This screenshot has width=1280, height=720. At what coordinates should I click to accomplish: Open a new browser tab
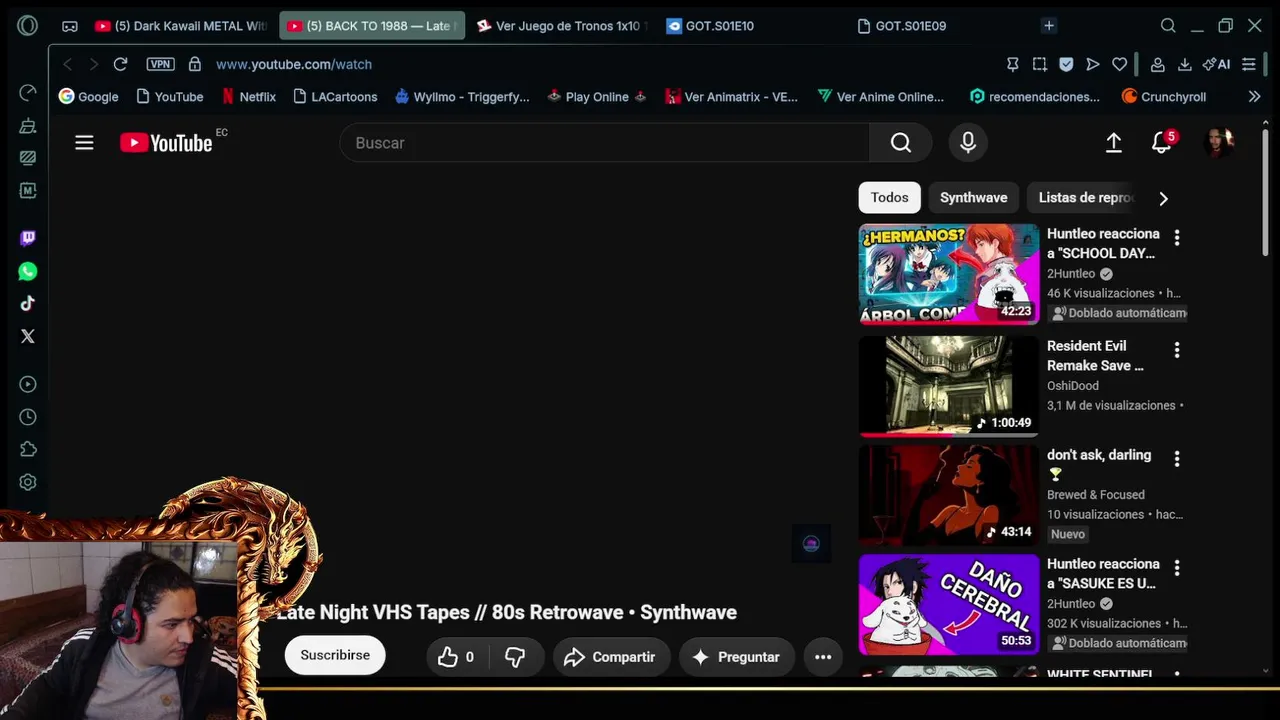point(1049,26)
